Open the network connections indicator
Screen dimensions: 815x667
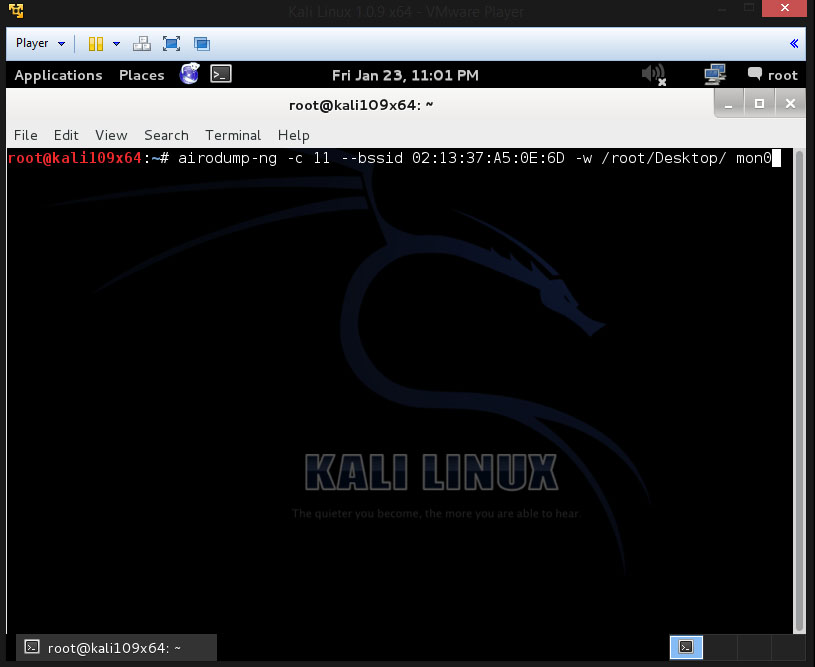click(715, 74)
